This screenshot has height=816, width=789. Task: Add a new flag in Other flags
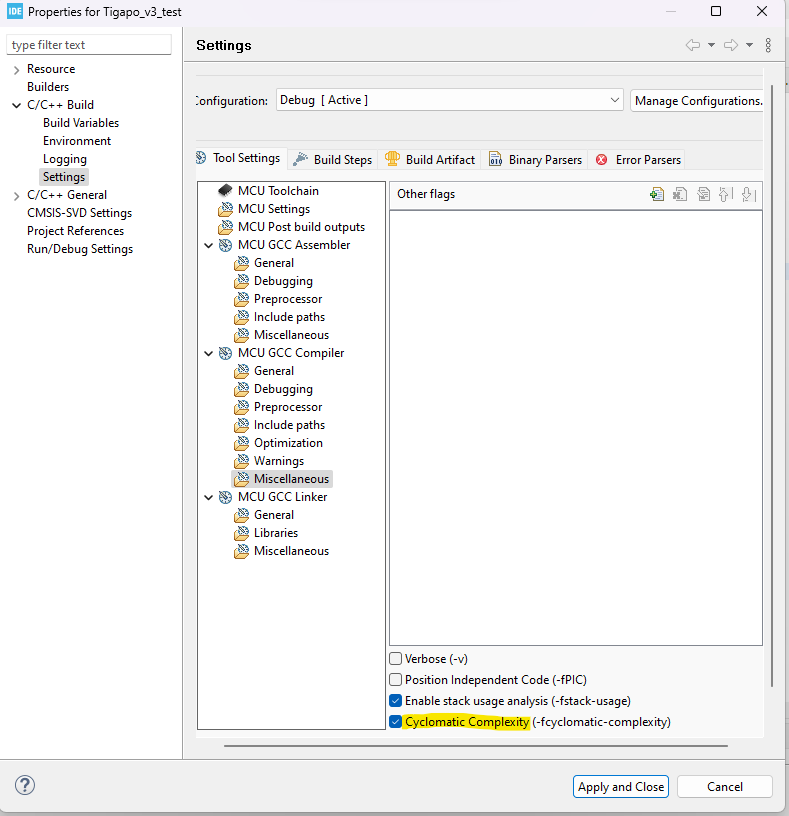coord(657,195)
